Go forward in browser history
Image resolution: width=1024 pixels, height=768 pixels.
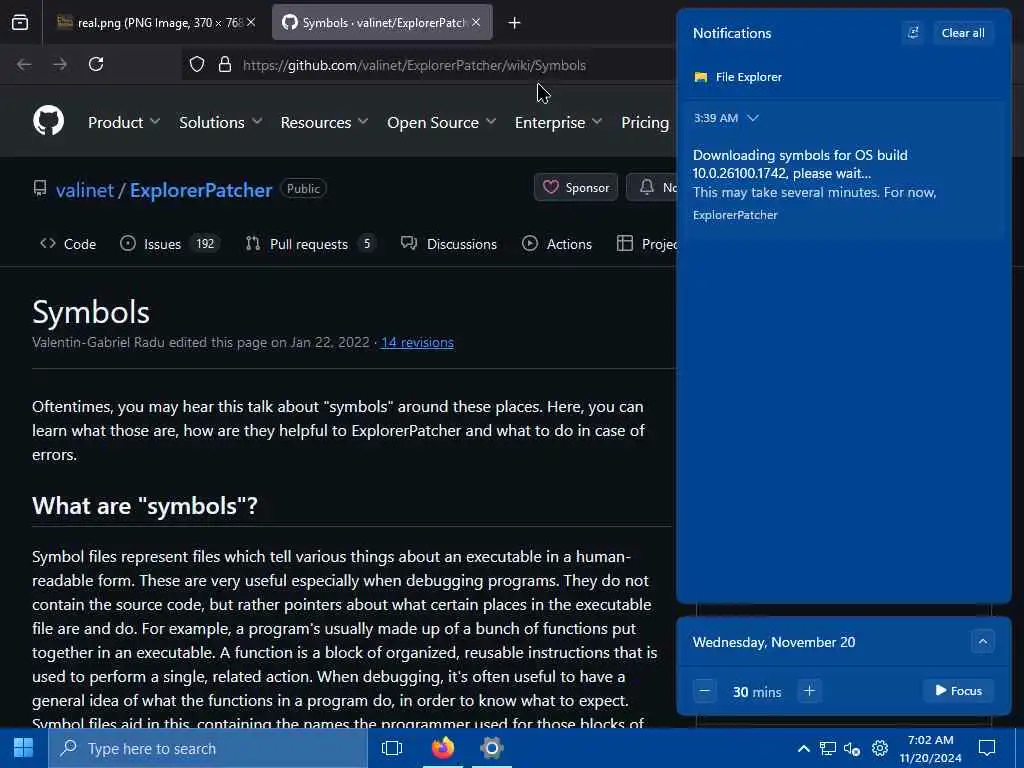coord(59,64)
